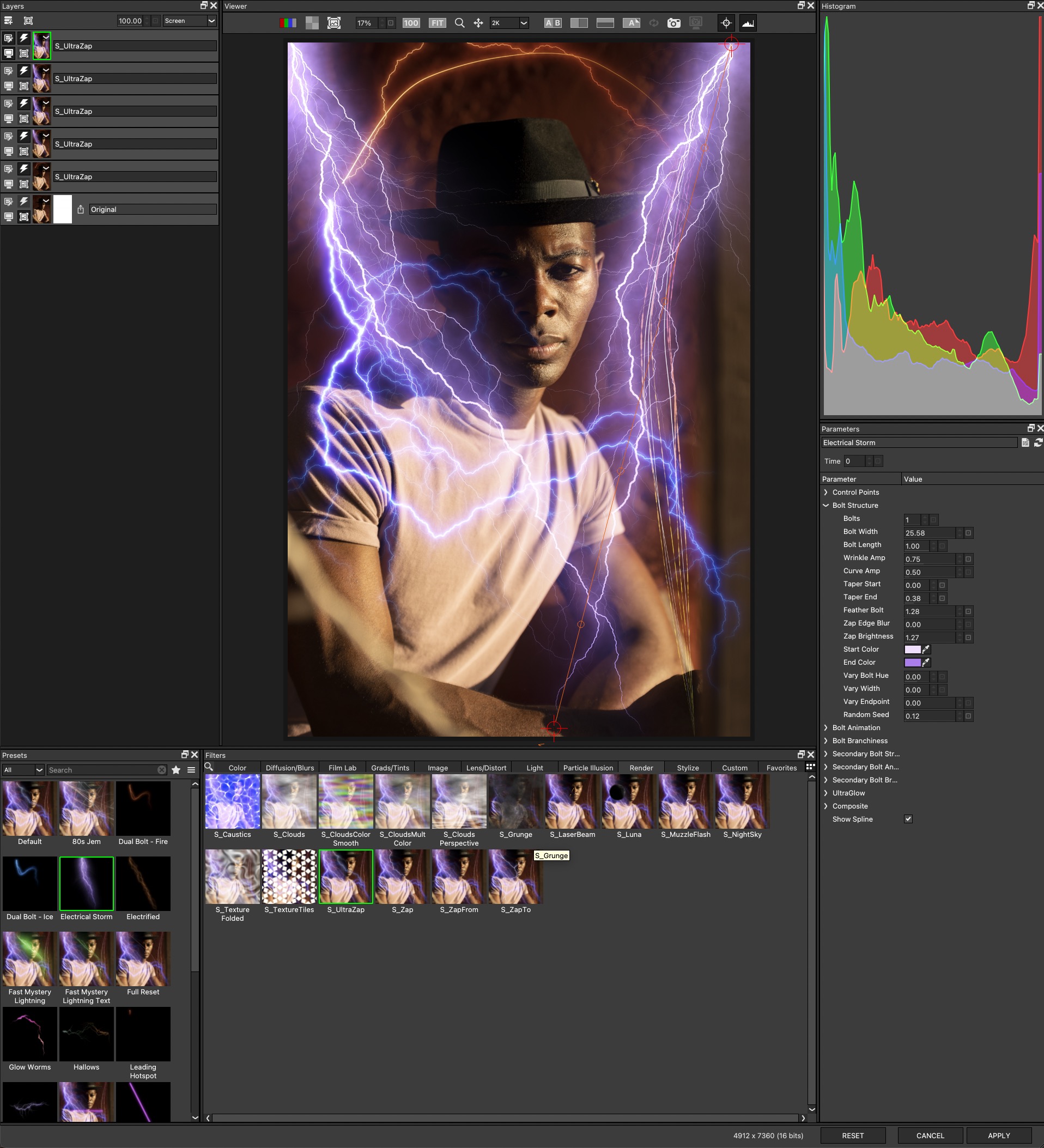Click the add layer icon in Layers panel
This screenshot has width=1044, height=1148.
point(9,21)
